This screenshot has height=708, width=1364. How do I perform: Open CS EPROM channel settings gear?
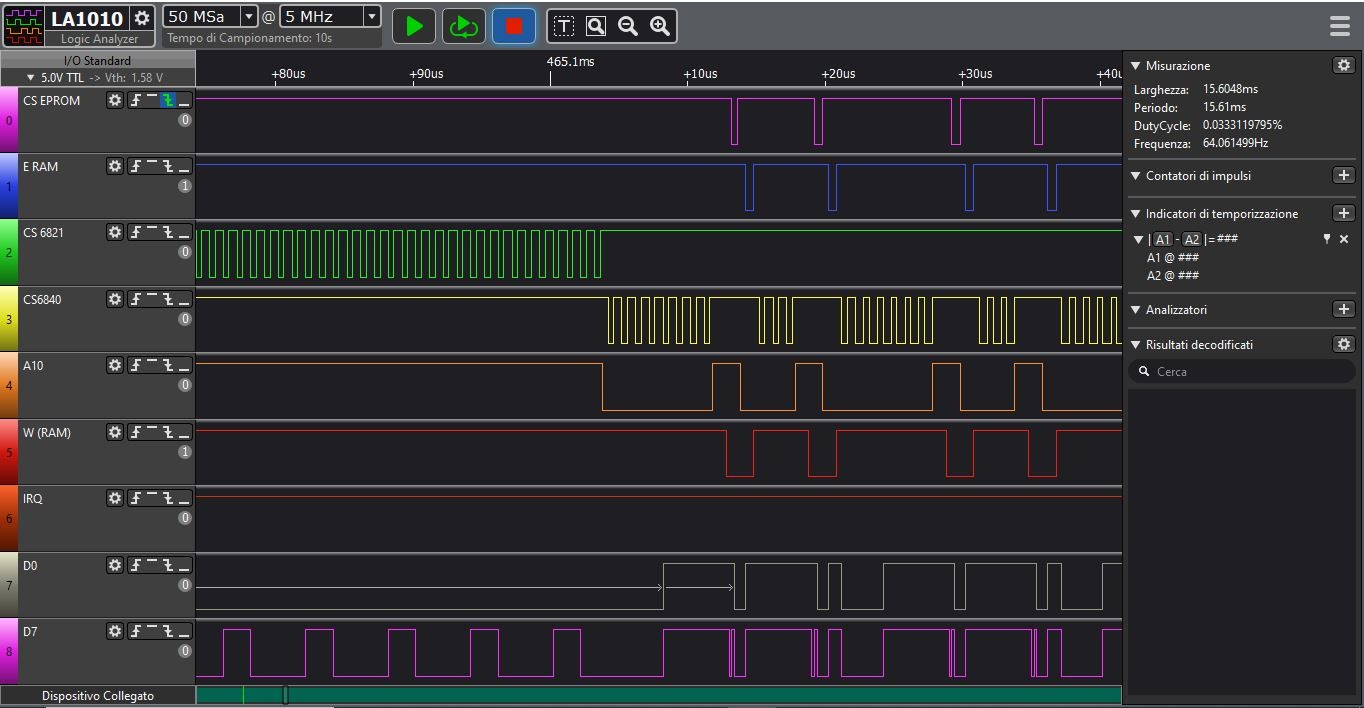(115, 100)
